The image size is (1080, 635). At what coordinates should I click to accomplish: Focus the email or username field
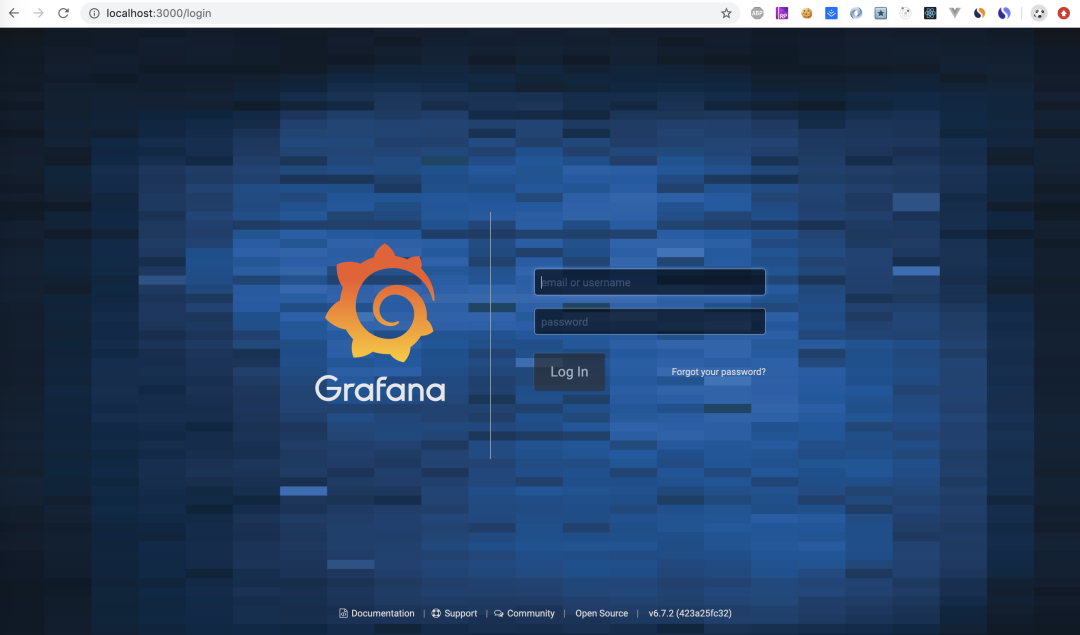coord(650,282)
